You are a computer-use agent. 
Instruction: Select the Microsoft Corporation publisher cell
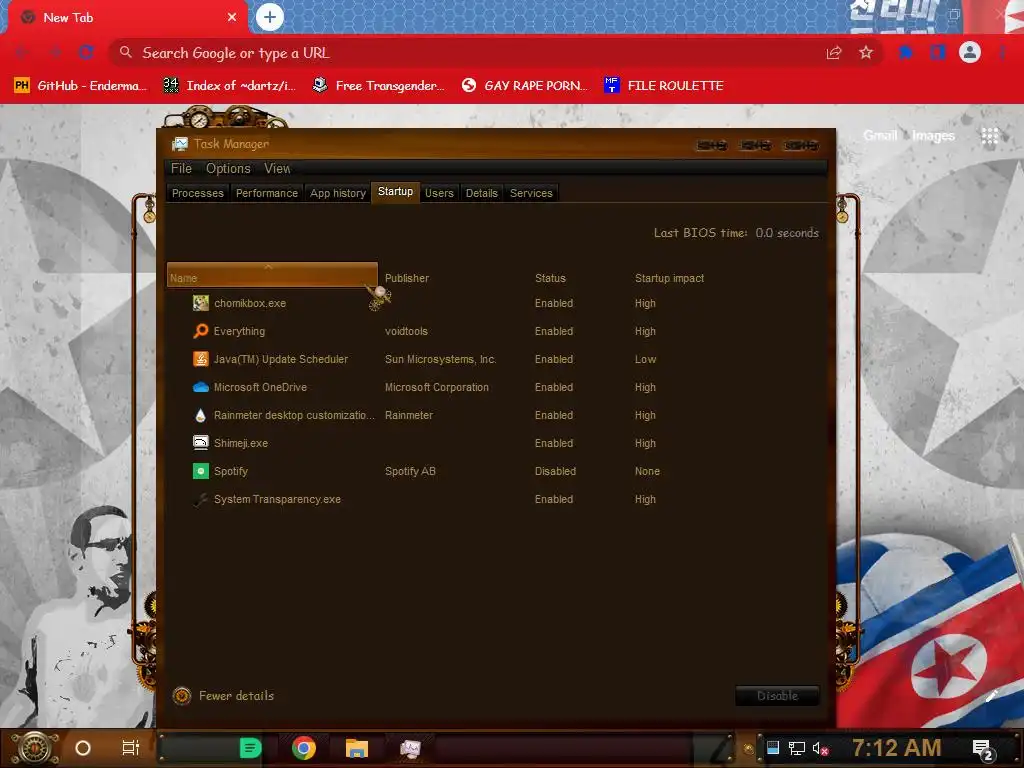tap(437, 387)
